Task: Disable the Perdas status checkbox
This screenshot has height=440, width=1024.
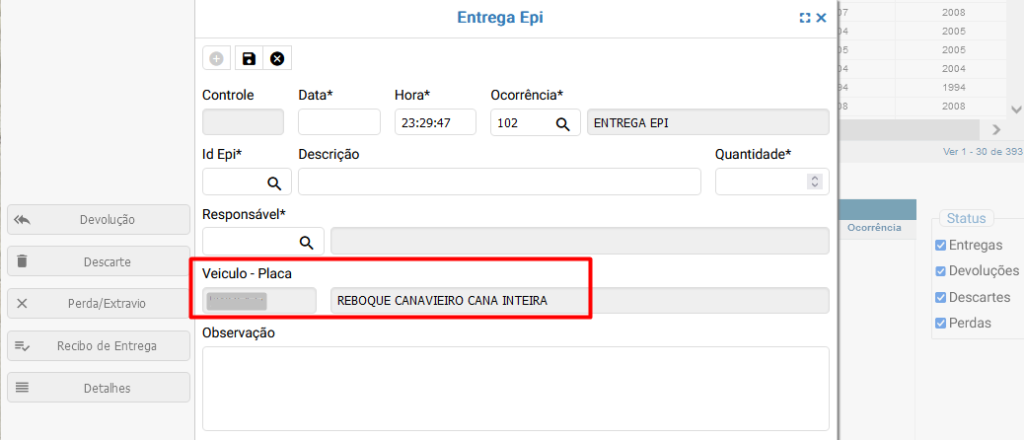Action: (x=939, y=323)
